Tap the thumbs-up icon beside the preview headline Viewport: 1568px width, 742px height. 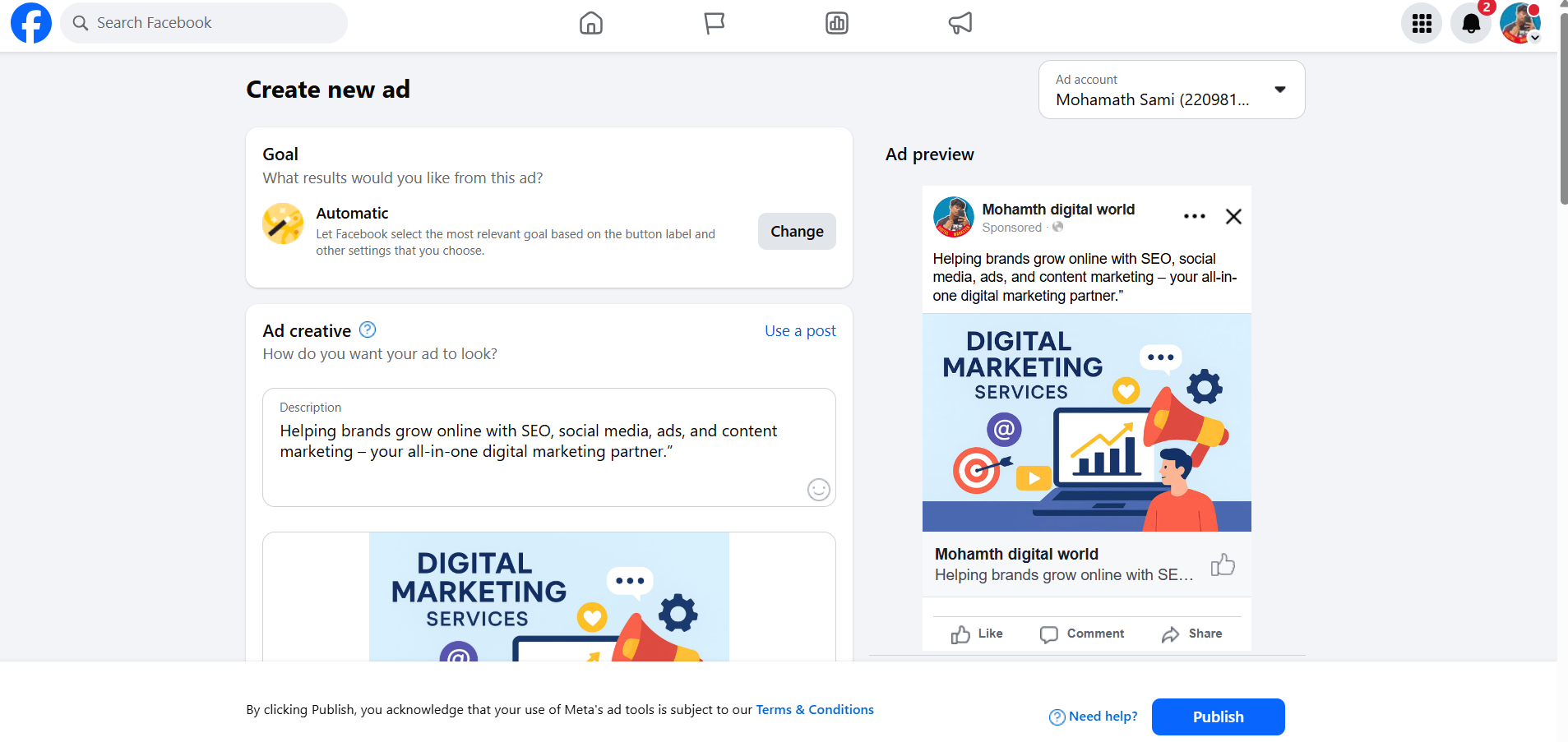pos(1222,565)
